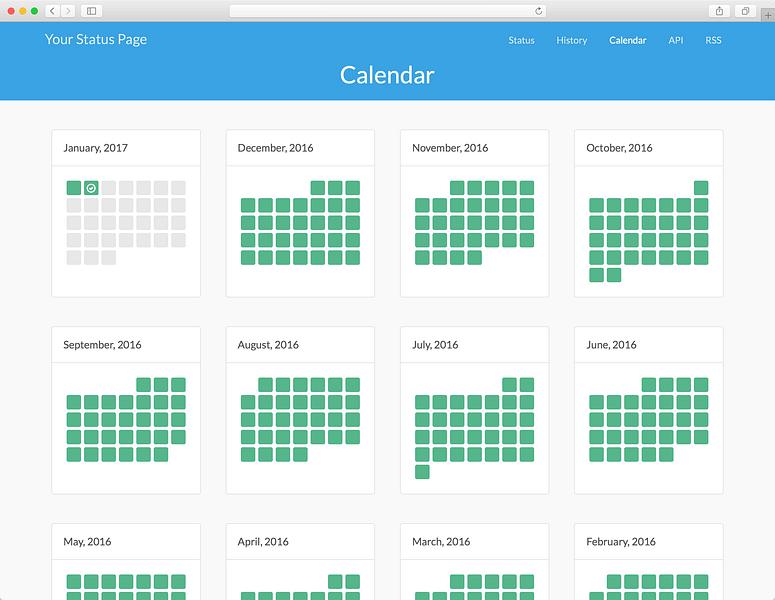Open the Safari share icon
This screenshot has height=600, width=775.
720,11
